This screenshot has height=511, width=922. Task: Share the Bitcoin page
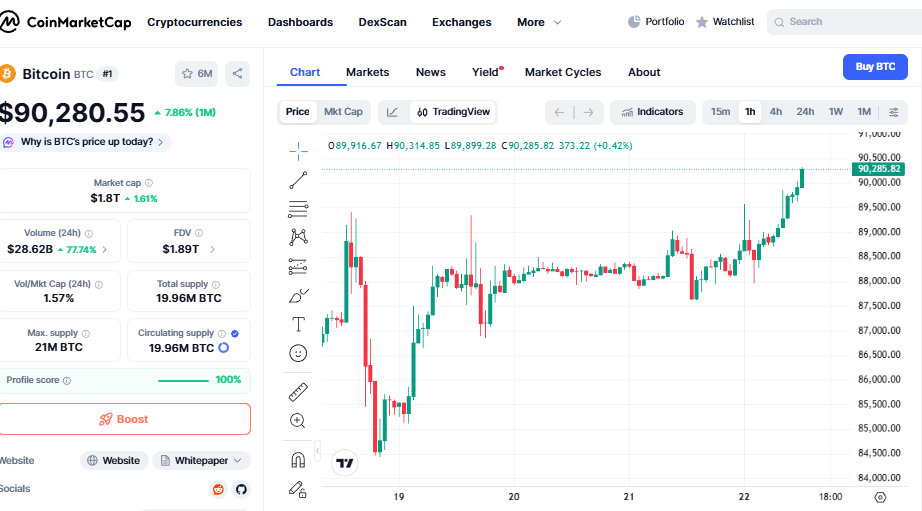click(x=238, y=74)
